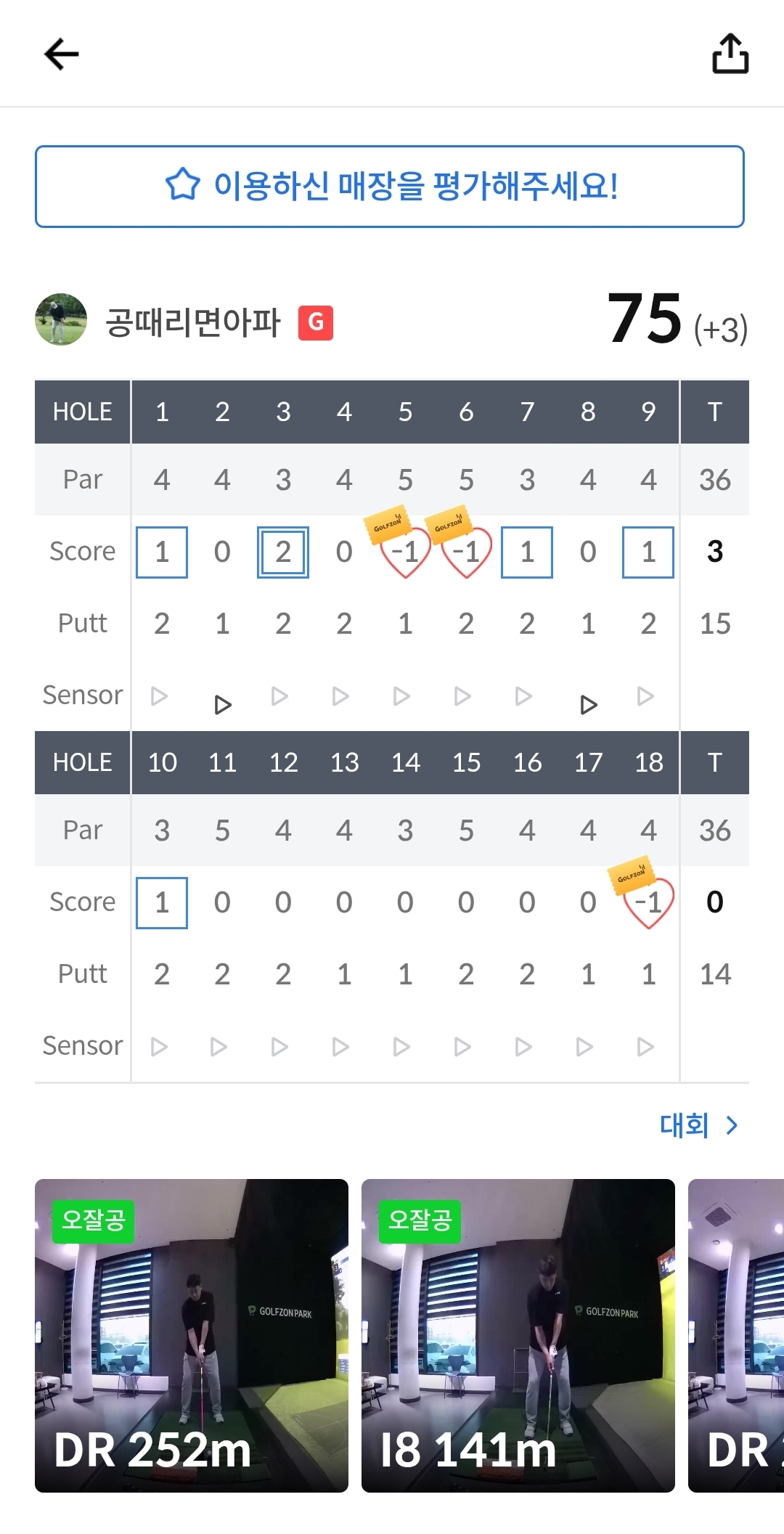
Task: Open the I8 141m swing video
Action: point(518,1335)
